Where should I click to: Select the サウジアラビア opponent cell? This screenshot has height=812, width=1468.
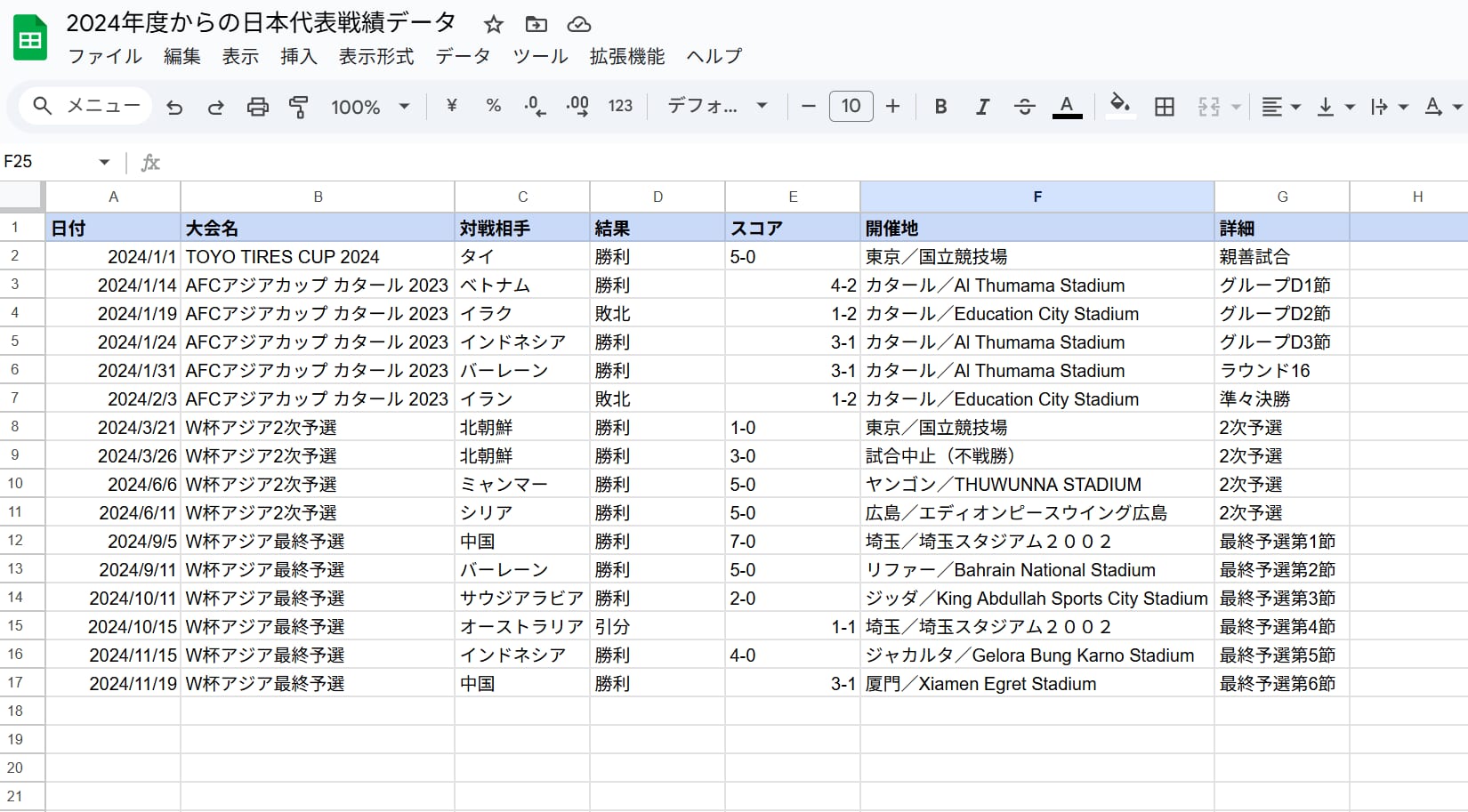(522, 598)
